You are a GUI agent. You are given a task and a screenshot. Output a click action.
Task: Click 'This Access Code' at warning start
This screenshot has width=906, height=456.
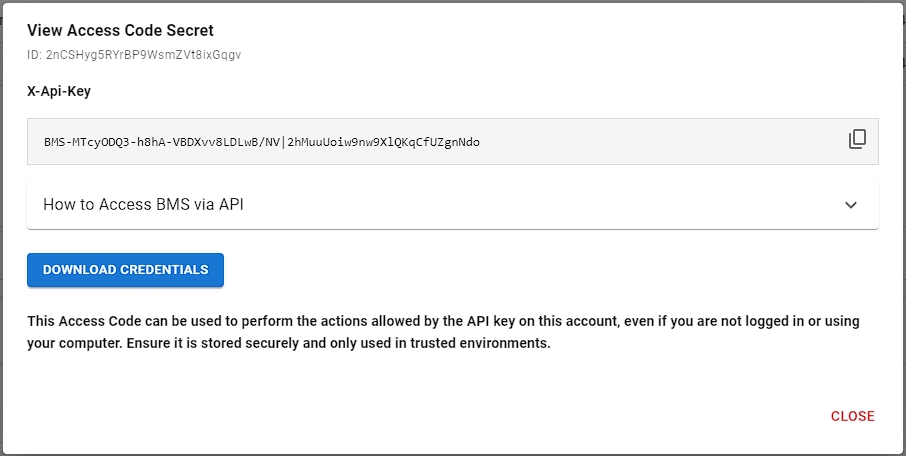pos(80,322)
